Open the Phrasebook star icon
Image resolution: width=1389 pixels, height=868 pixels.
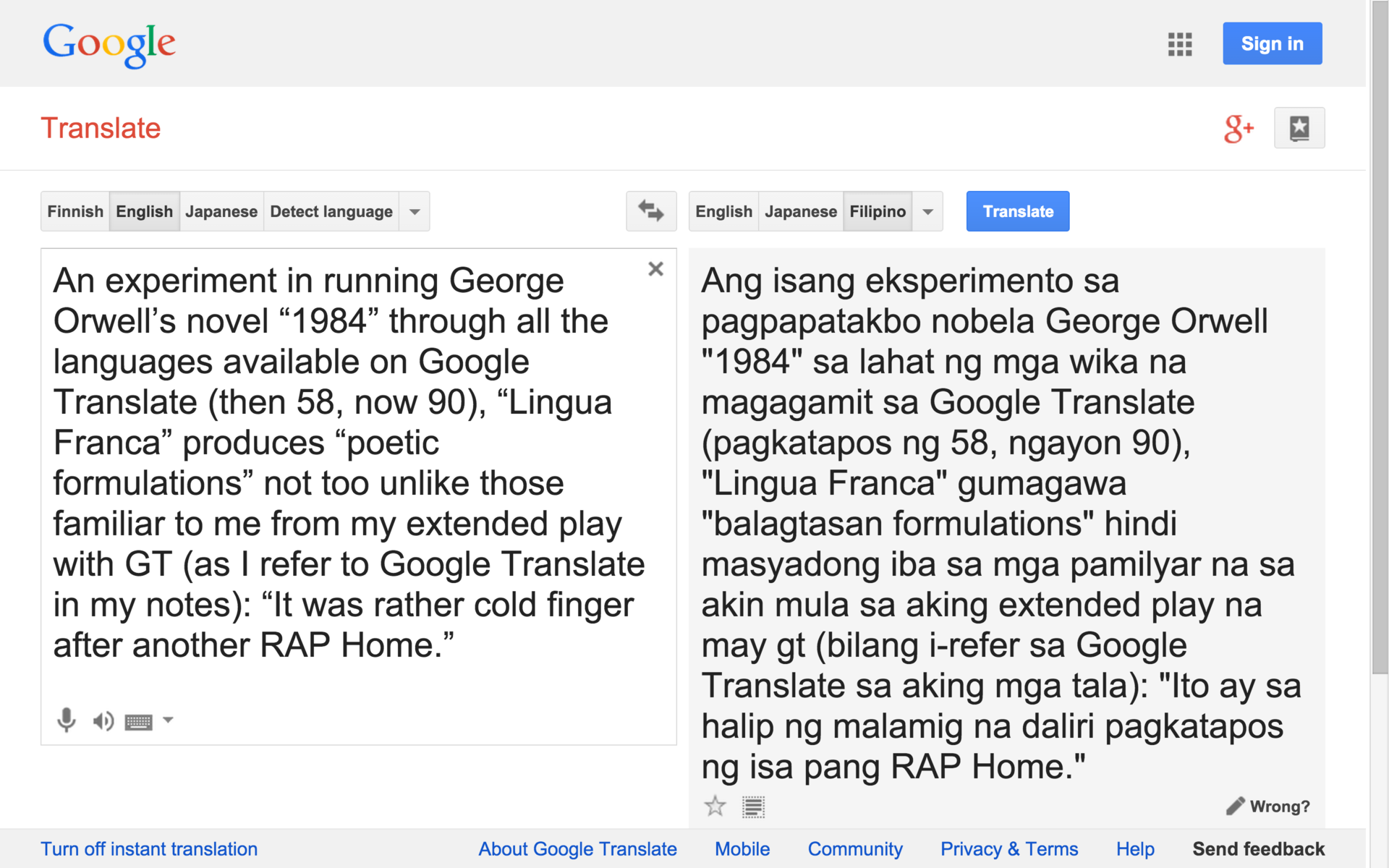click(1299, 128)
